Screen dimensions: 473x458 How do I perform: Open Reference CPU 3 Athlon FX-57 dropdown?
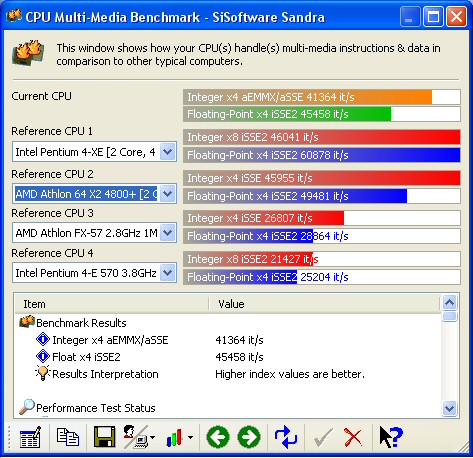[x=168, y=233]
